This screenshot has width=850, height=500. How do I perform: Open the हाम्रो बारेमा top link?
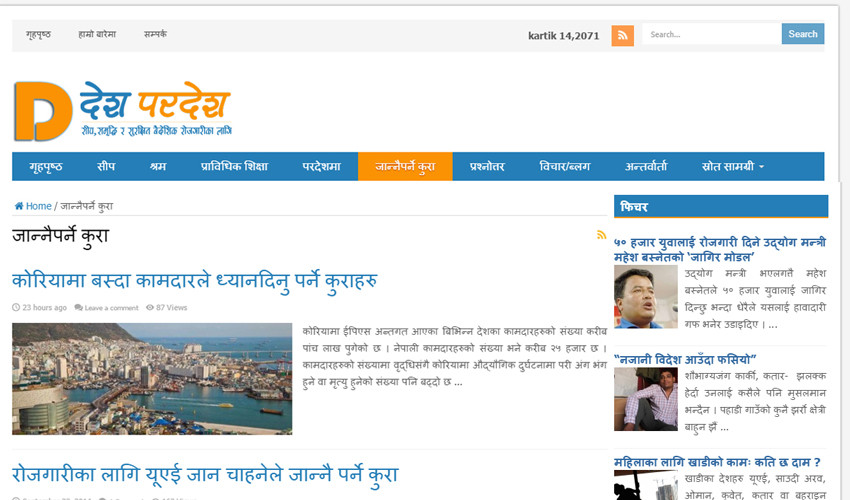(x=97, y=34)
